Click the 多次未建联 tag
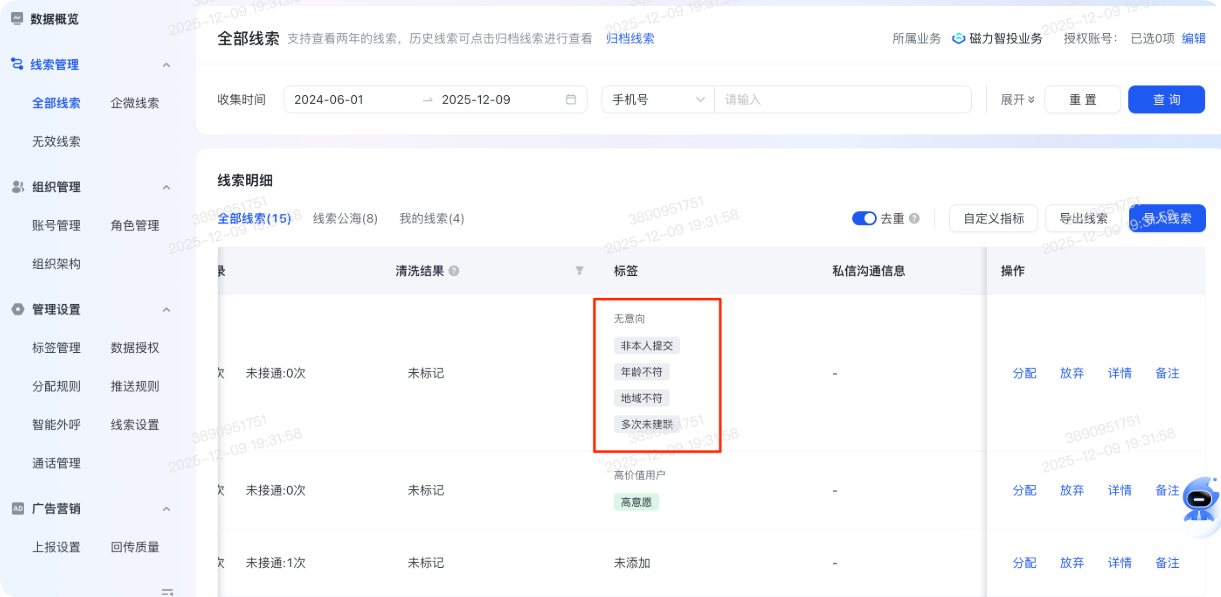This screenshot has width=1221, height=597. [647, 424]
